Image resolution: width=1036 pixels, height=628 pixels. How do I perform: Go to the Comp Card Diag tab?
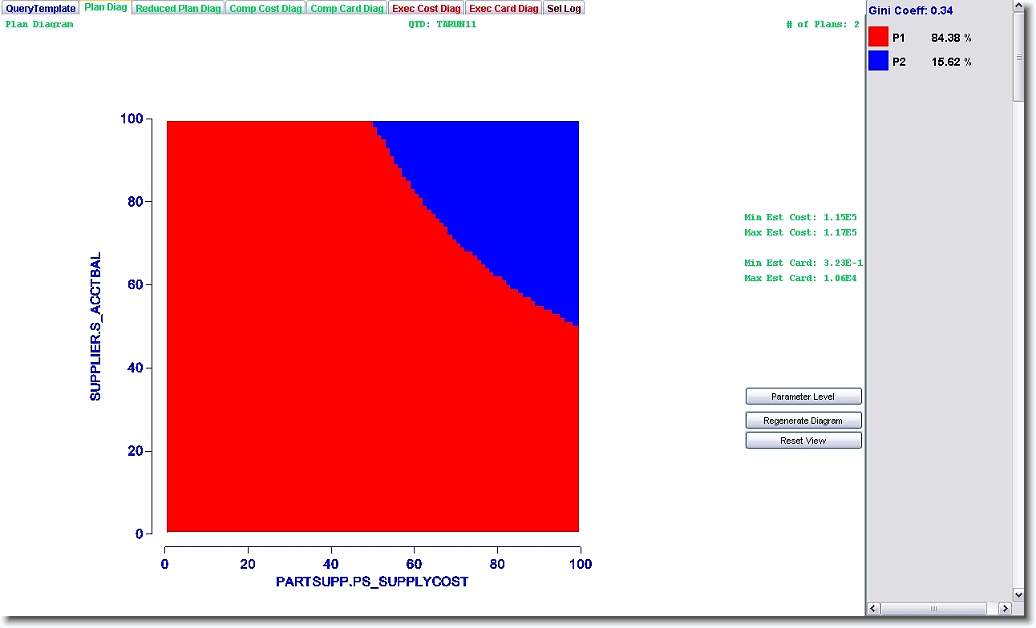[346, 8]
